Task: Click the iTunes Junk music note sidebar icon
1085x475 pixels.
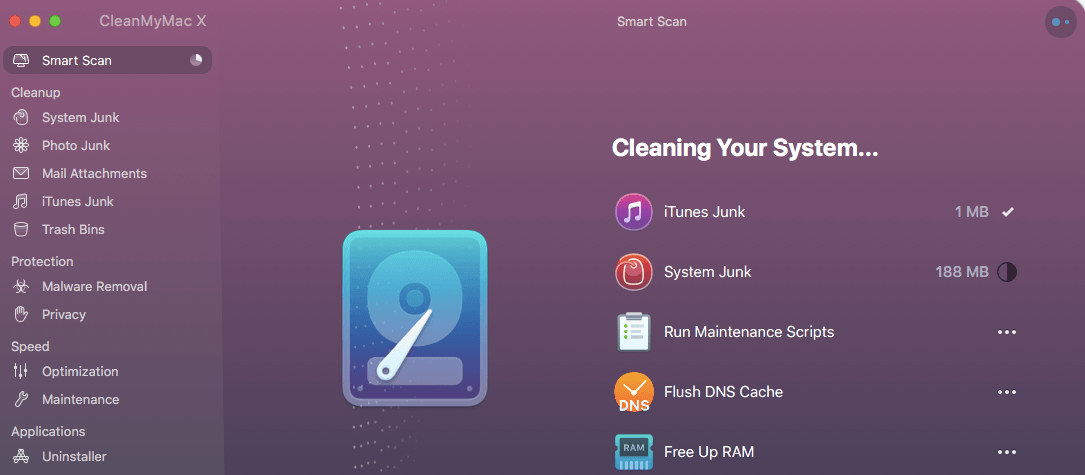Action: (21, 201)
